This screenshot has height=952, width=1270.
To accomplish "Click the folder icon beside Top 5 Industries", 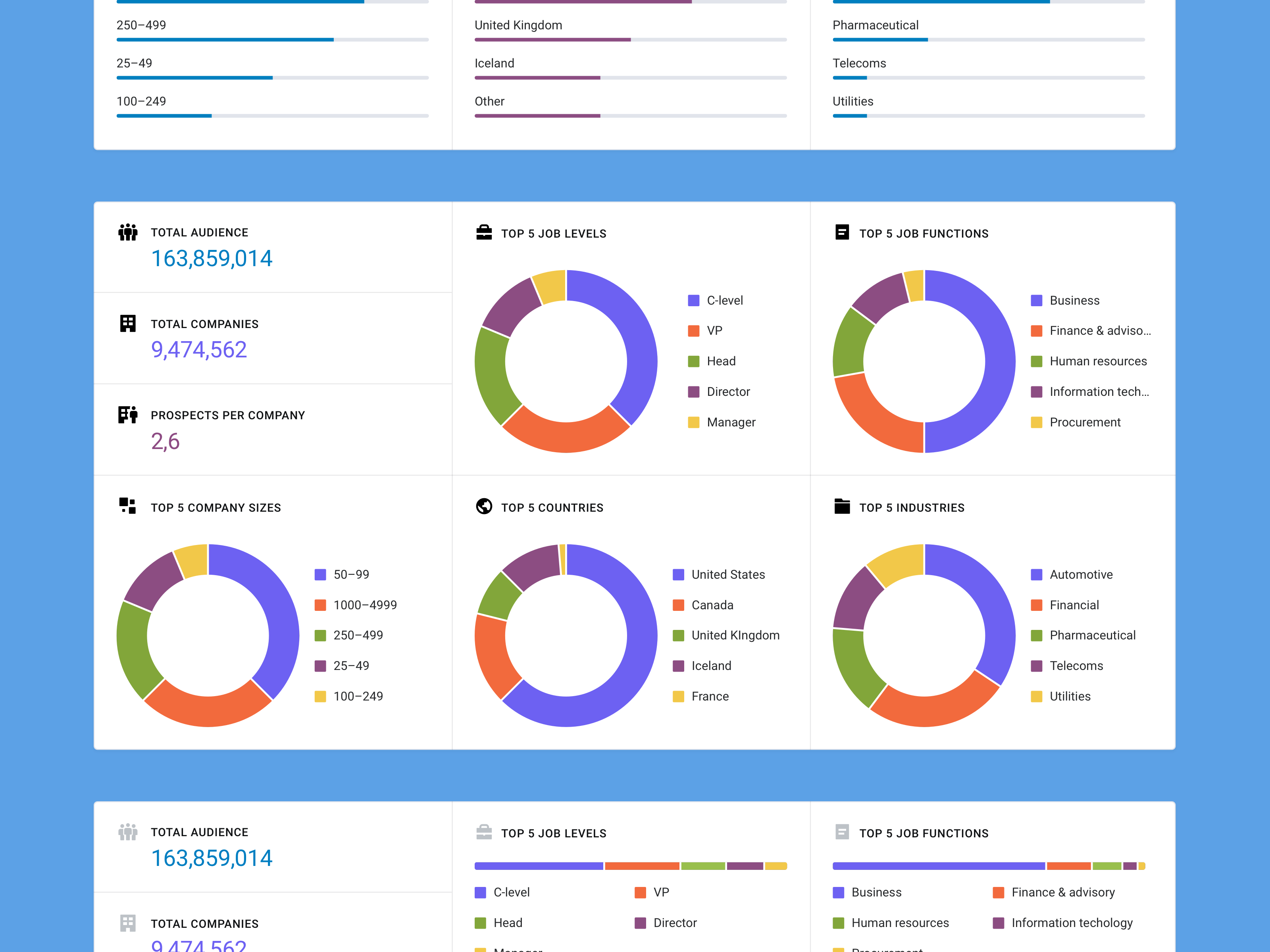I will click(842, 507).
